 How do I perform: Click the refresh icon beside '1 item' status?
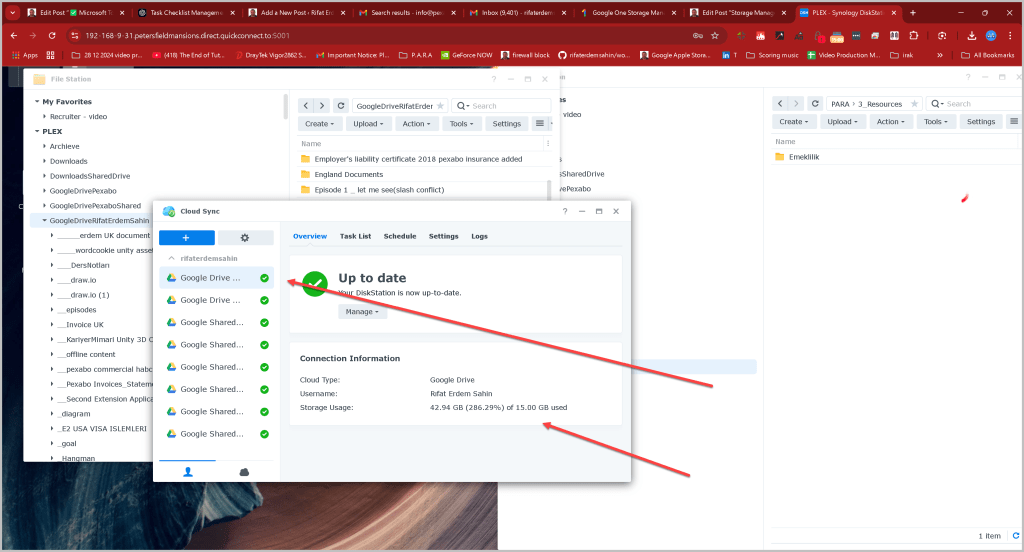click(x=1016, y=536)
